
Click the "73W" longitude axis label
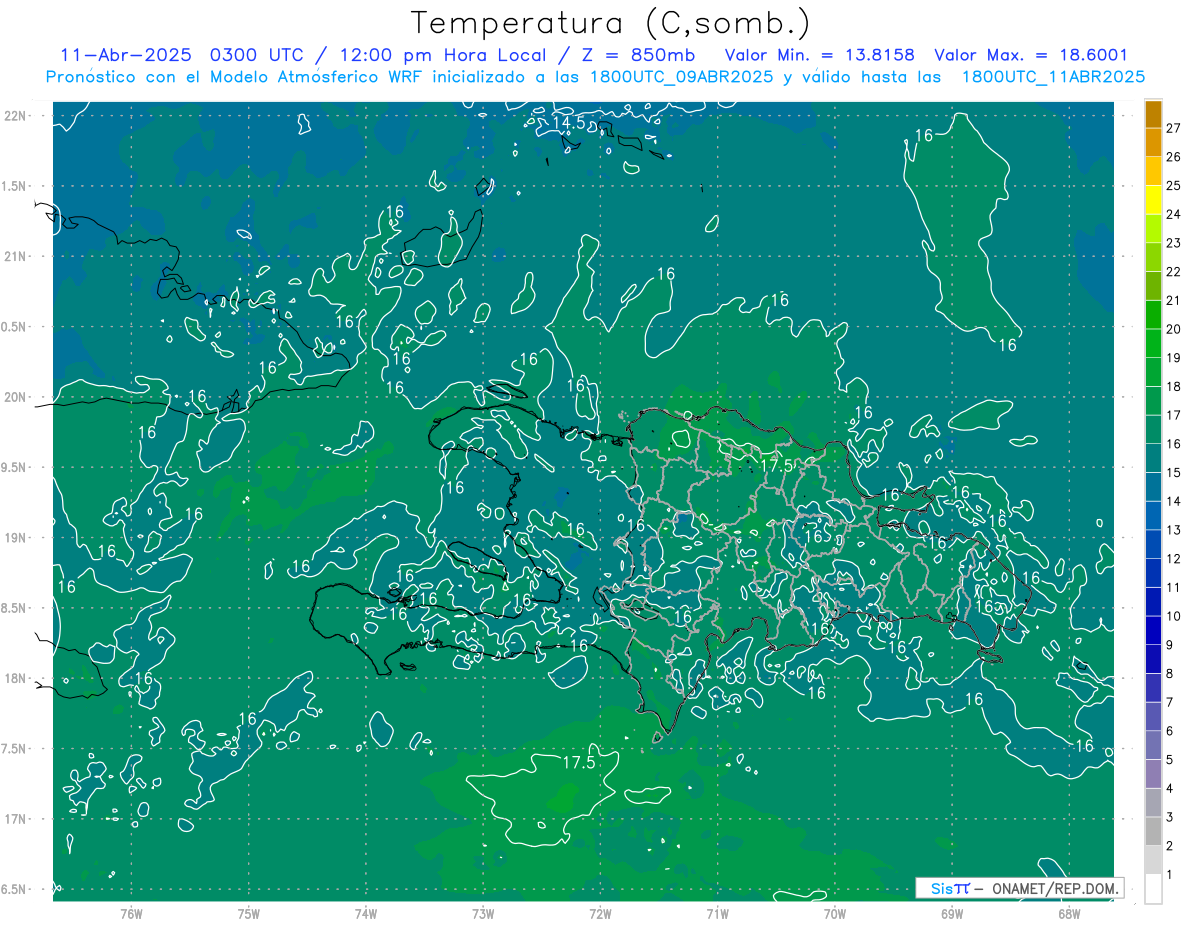[x=483, y=913]
